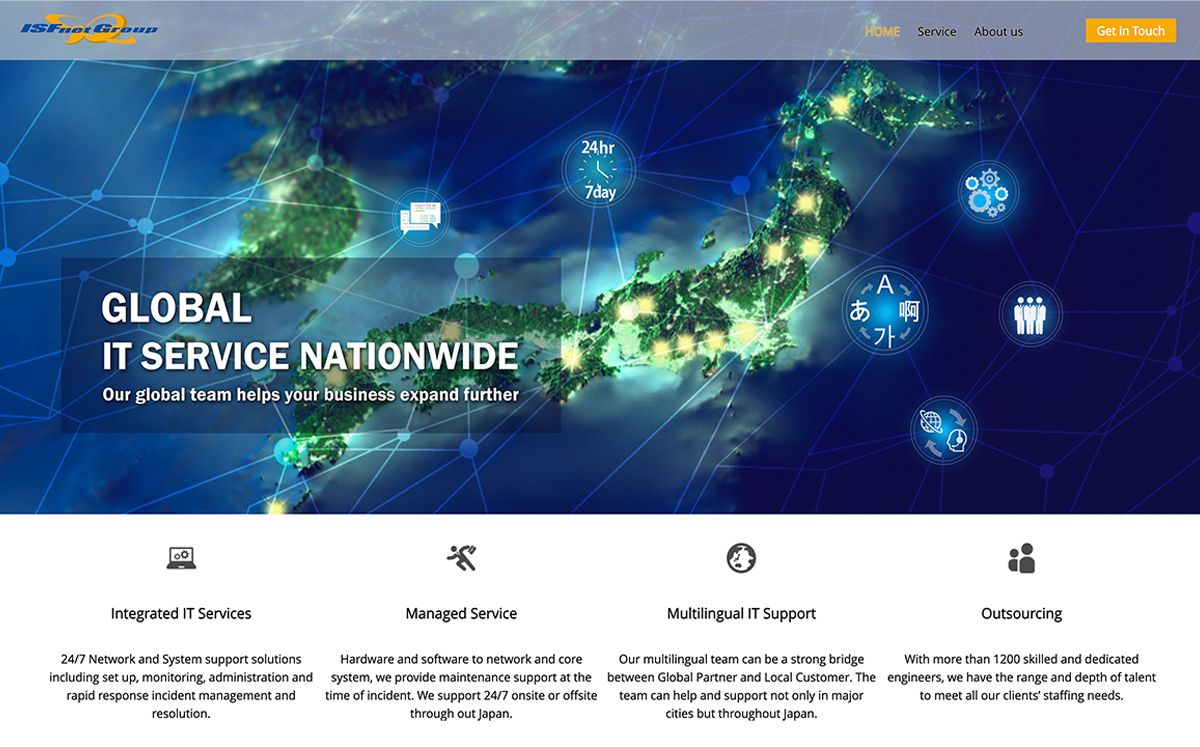The width and height of the screenshot is (1200, 747).
Task: Go to the About us page
Action: pos(998,31)
